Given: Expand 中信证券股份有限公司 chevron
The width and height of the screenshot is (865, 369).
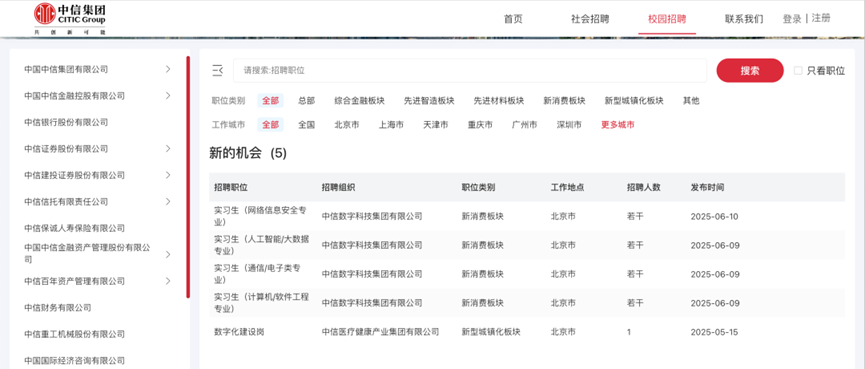Looking at the screenshot, I should pyautogui.click(x=168, y=148).
